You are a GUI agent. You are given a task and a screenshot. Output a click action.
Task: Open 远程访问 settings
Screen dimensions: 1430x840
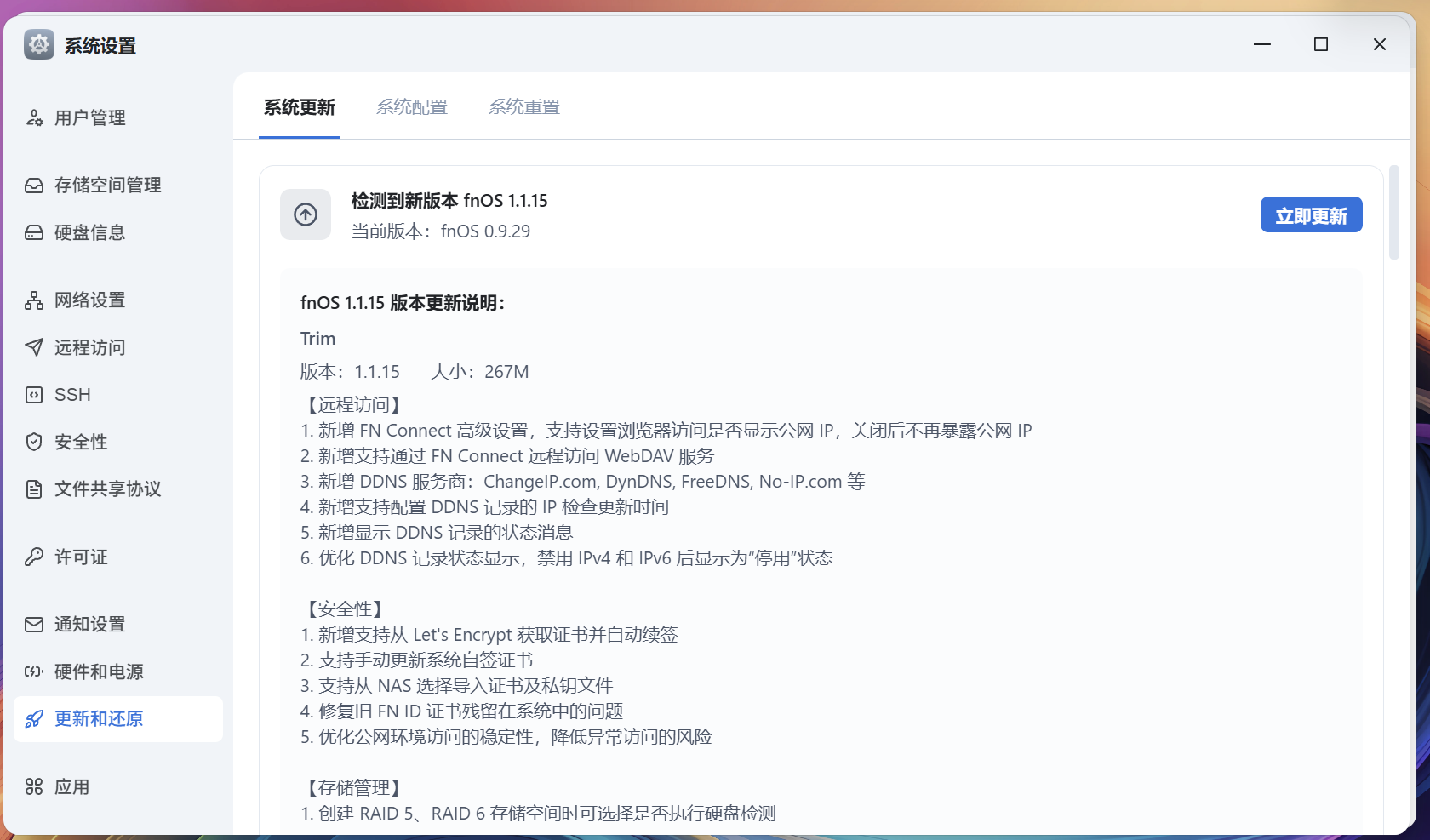(89, 347)
